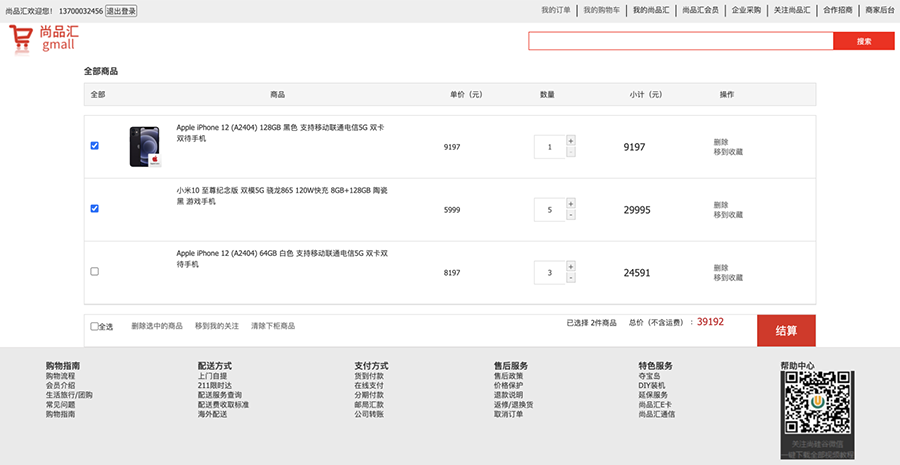Screen dimensions: 900x465
Task: Focus the quantity field showing 1
Action: pos(549,147)
